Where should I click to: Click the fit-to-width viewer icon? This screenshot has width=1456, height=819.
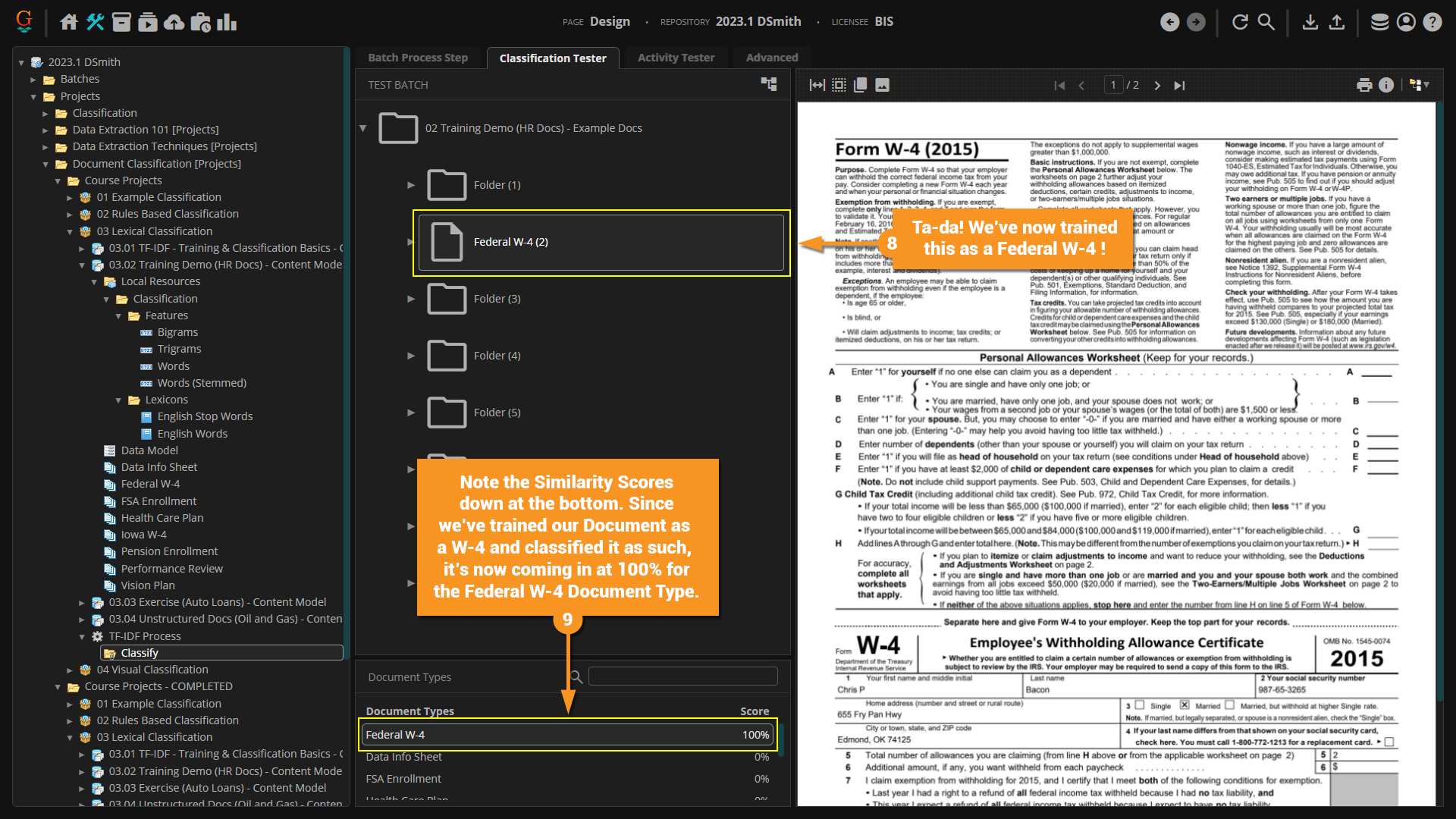(x=817, y=85)
